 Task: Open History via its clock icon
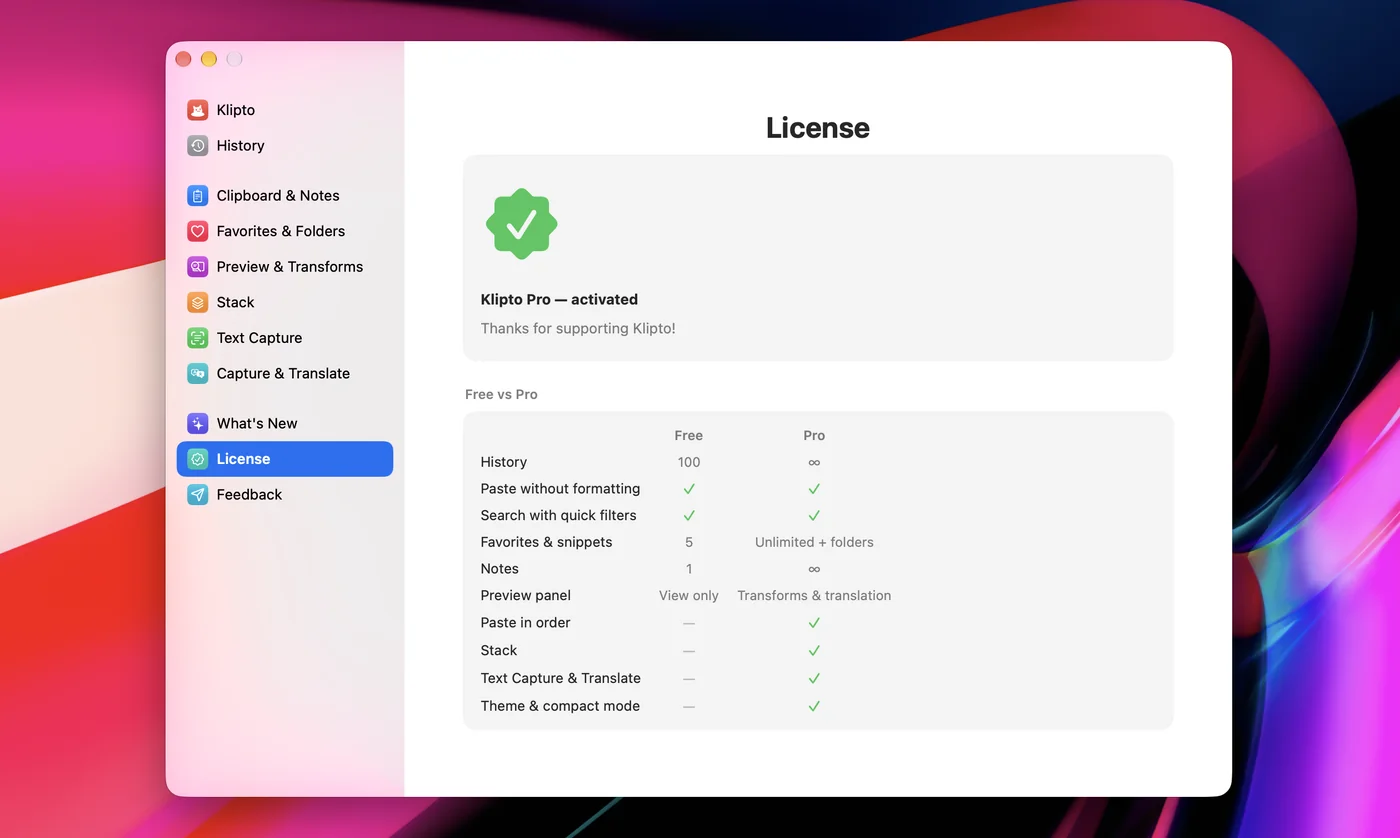tap(198, 146)
